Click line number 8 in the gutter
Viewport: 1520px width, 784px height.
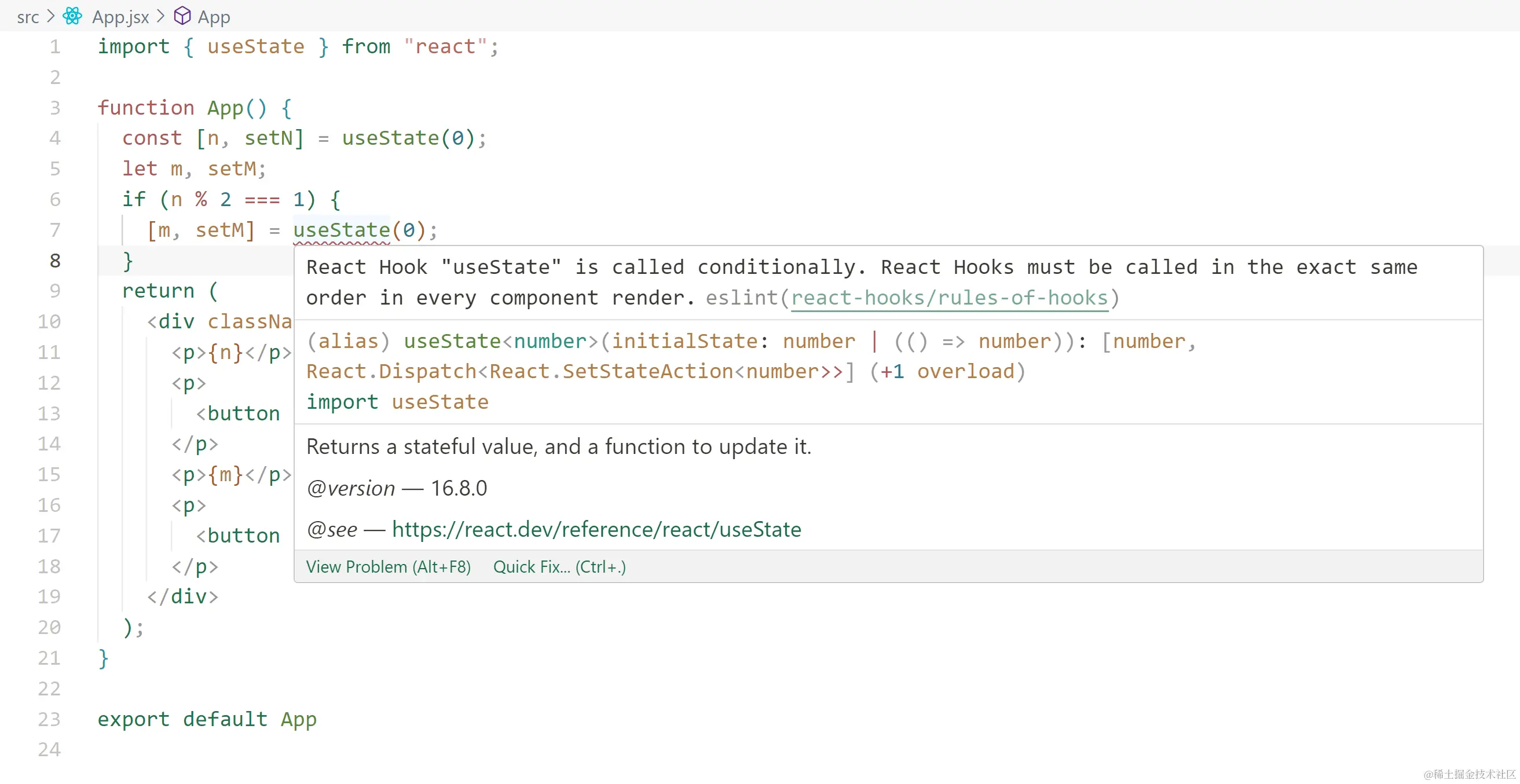point(55,261)
